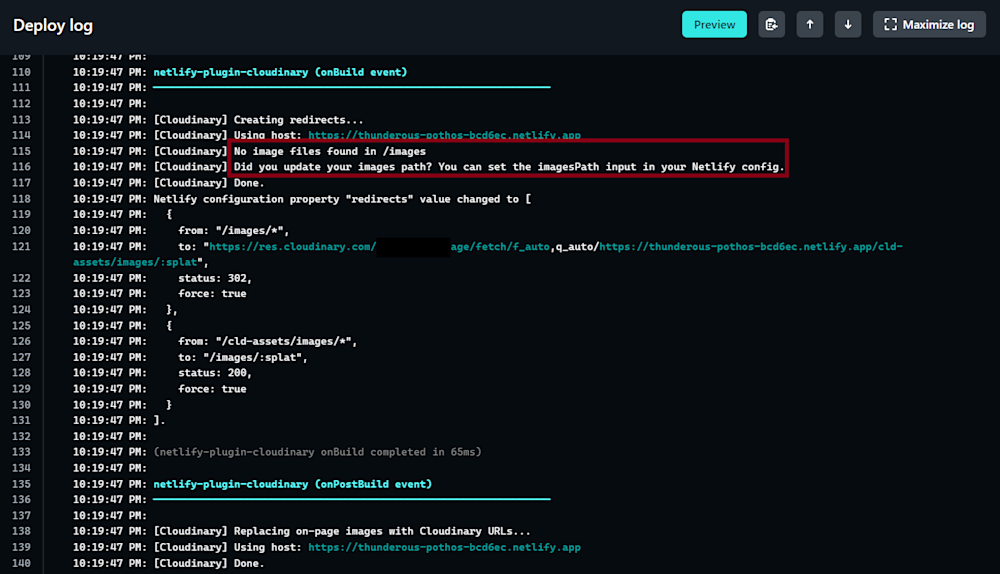The width and height of the screenshot is (1000, 574).
Task: Click the 'status: 302' log entry
Action: pyautogui.click(x=215, y=278)
